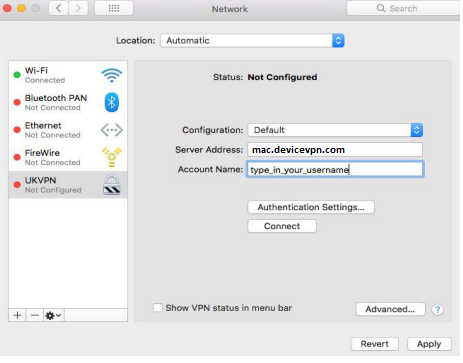
Task: Go forward with the right arrow
Action: tap(78, 8)
